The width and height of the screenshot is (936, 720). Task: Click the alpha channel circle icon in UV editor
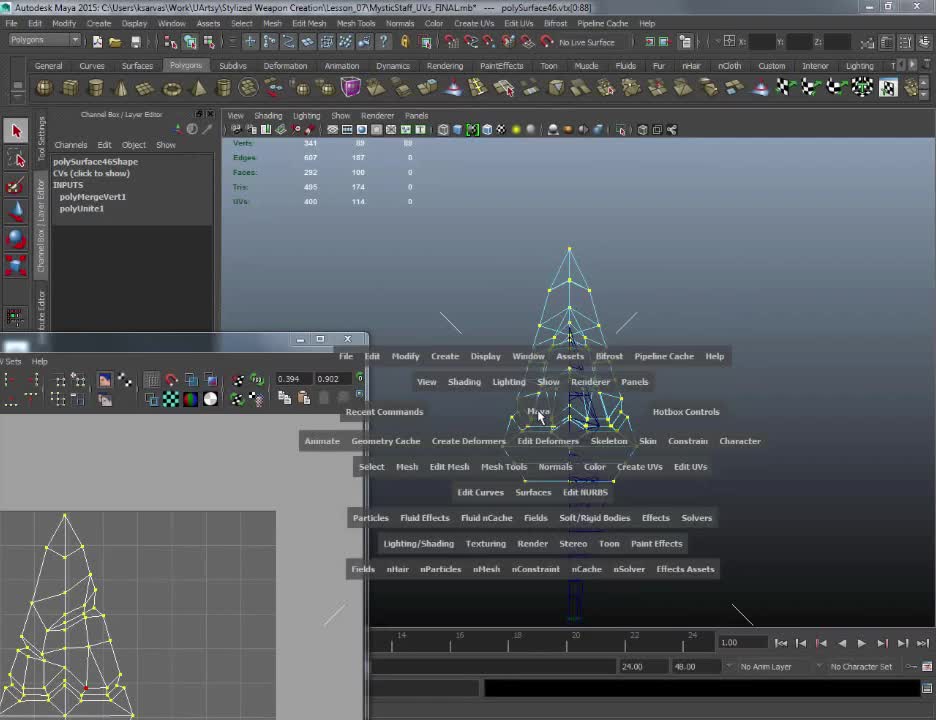pyautogui.click(x=210, y=399)
